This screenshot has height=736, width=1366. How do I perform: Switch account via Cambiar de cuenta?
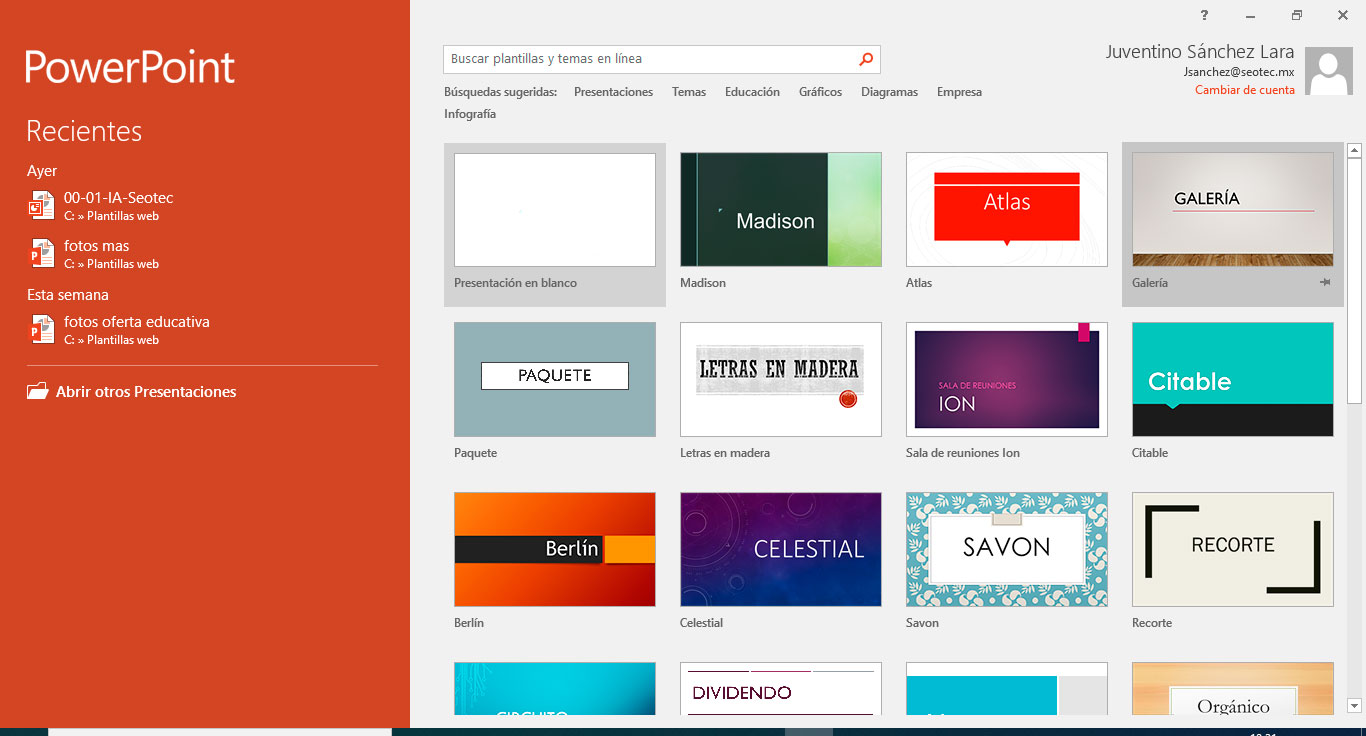(x=1244, y=90)
